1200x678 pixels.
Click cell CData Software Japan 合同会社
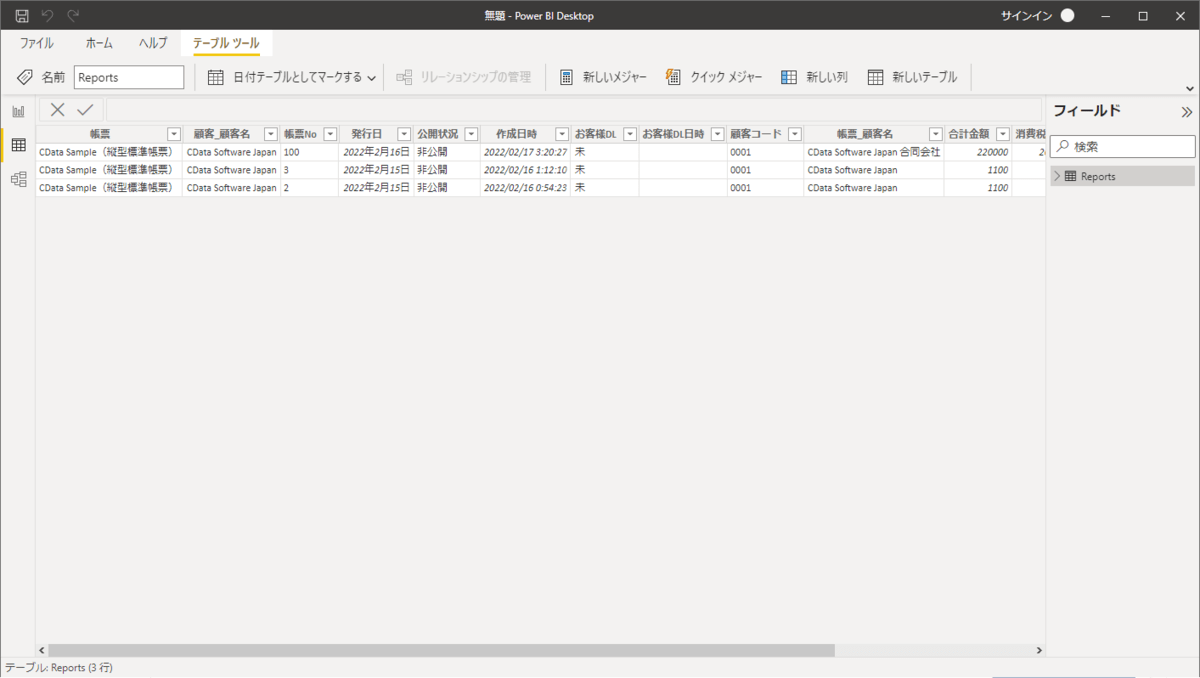click(873, 153)
